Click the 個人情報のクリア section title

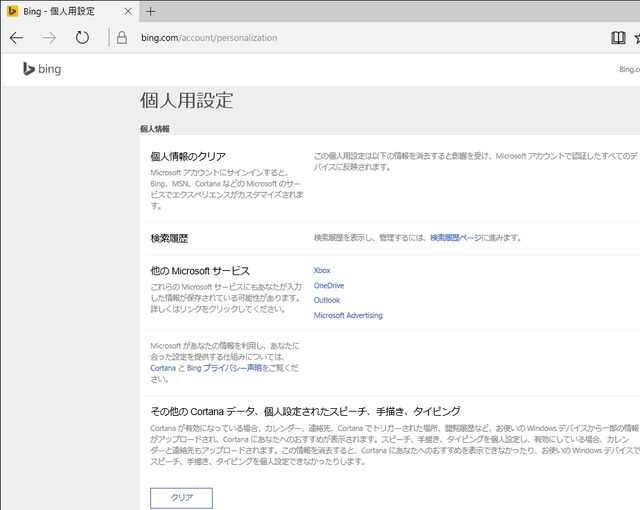(x=188, y=156)
